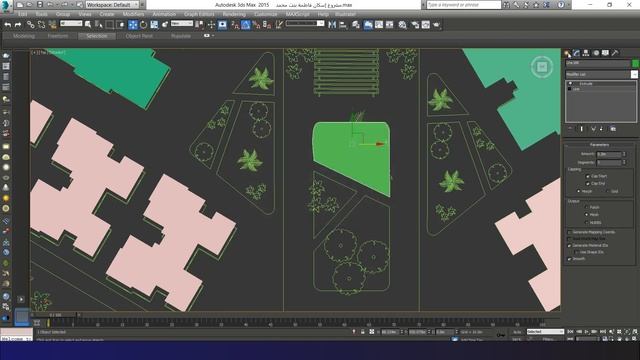Open the Hierarchy command panel tab
Viewport: 640px width, 360px height.
586,53
